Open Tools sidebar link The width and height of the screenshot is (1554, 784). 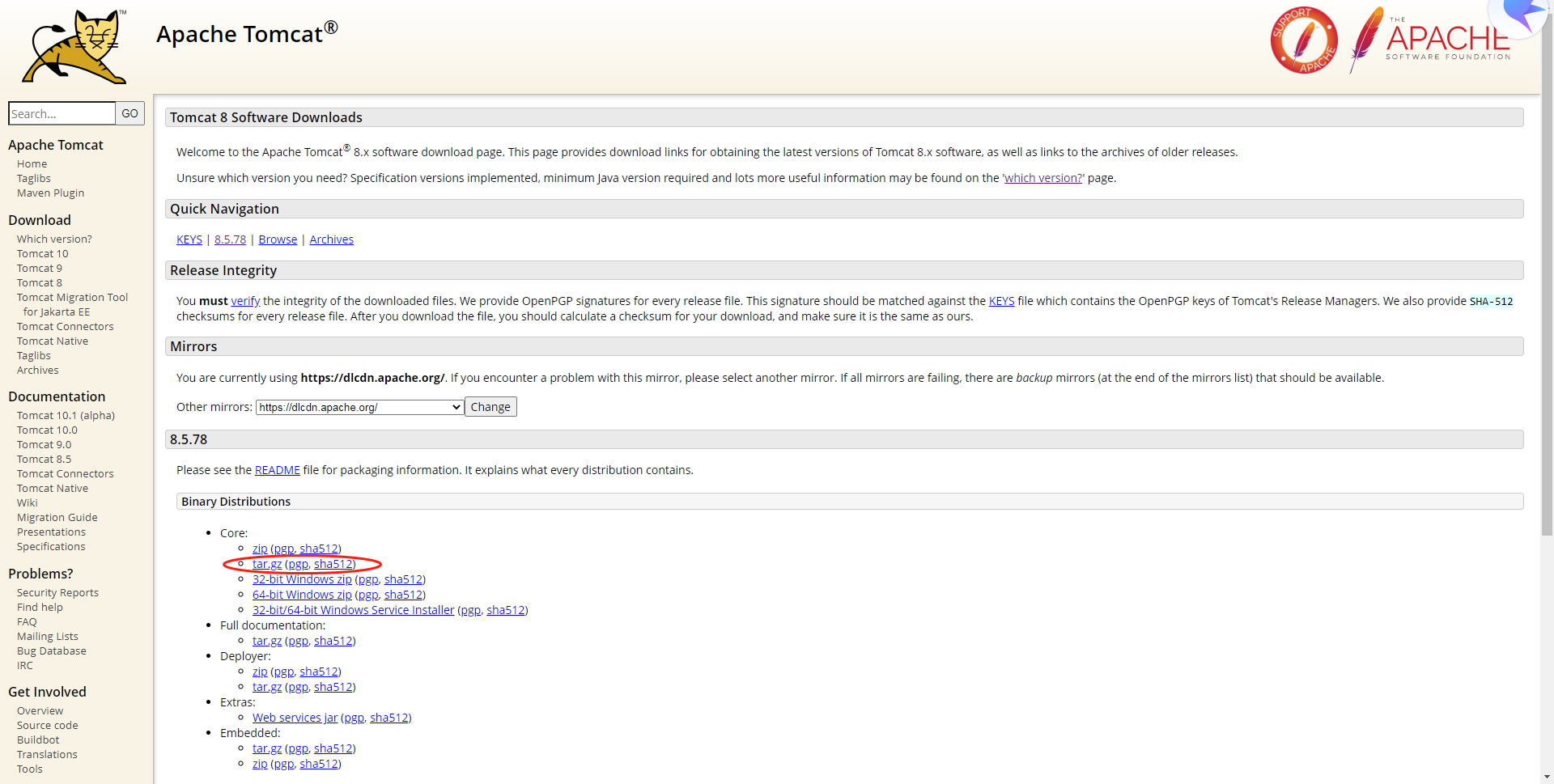tap(29, 769)
